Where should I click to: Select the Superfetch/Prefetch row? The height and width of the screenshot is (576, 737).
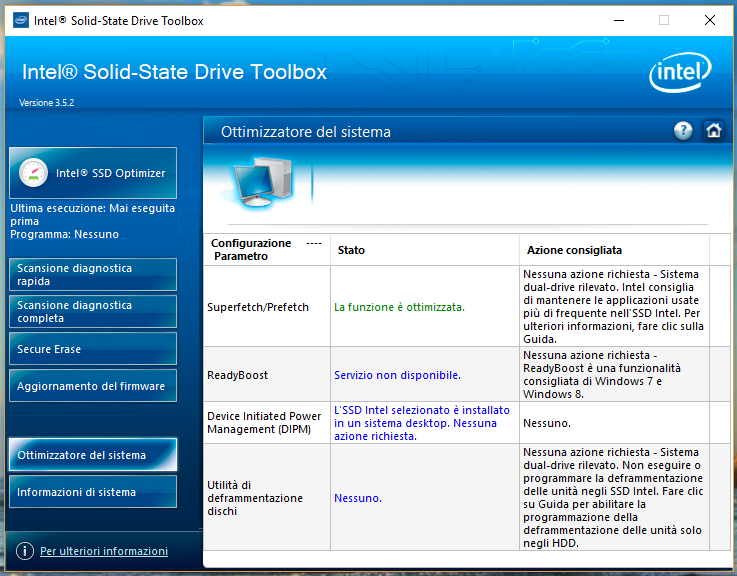click(258, 307)
